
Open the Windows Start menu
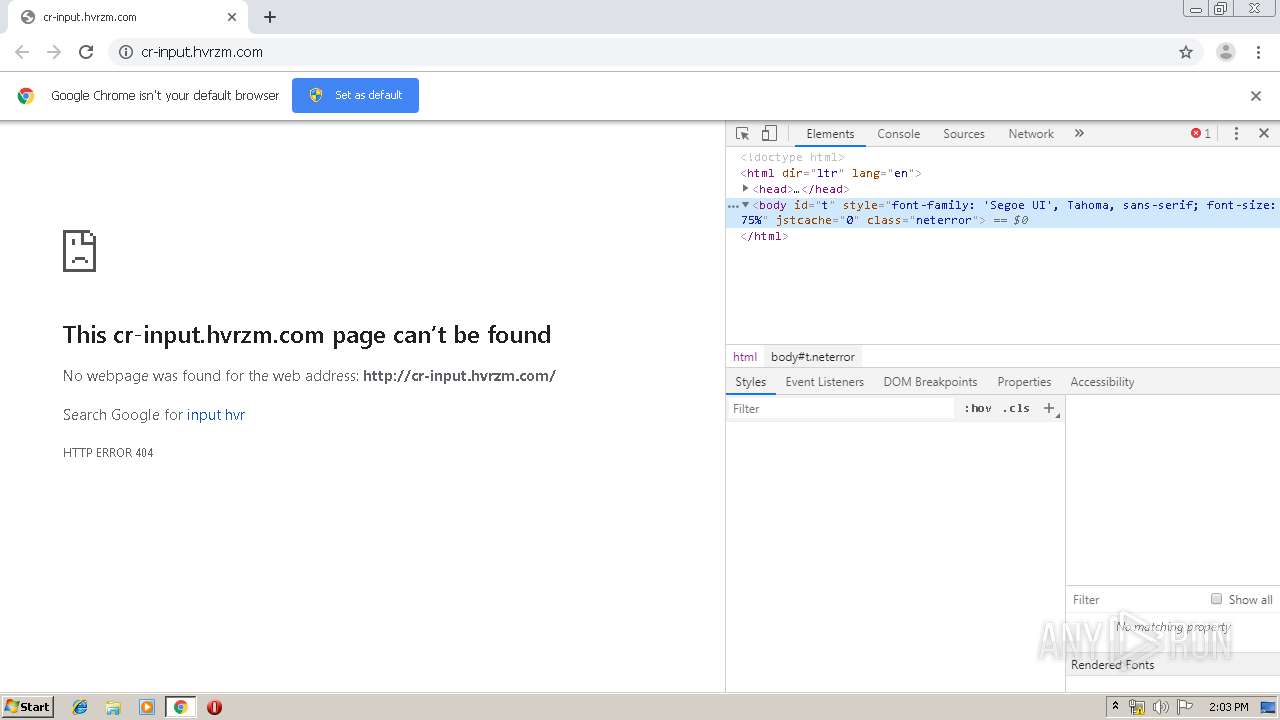click(28, 706)
